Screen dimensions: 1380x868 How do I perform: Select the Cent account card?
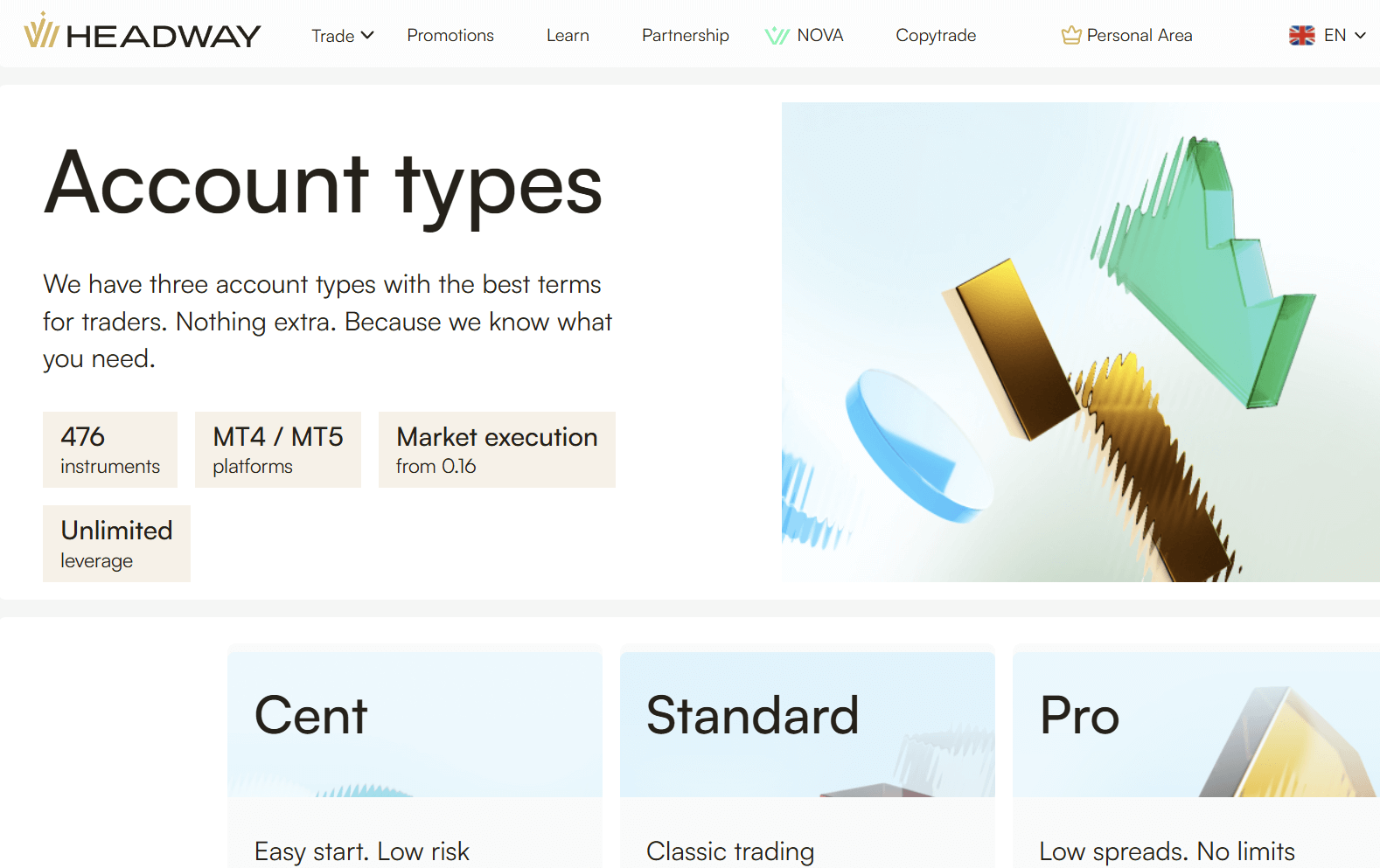click(415, 757)
